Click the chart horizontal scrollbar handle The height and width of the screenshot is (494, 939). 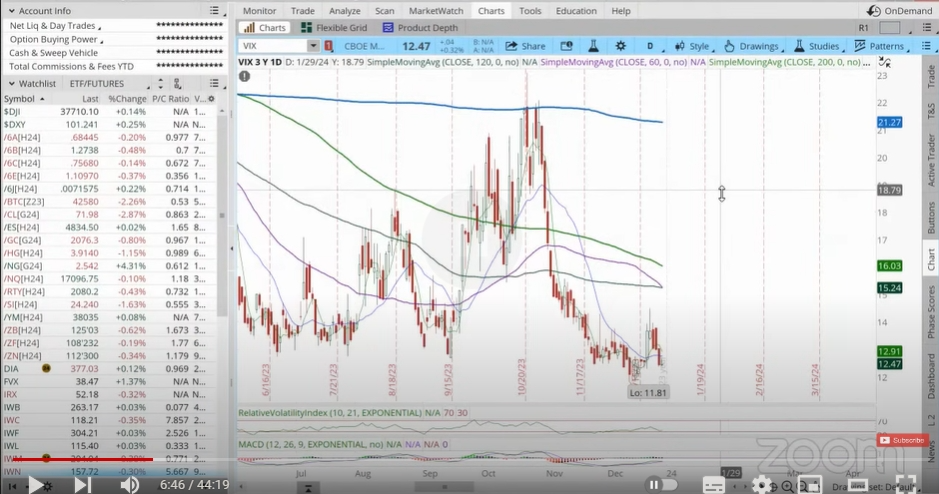pyautogui.click(x=444, y=487)
